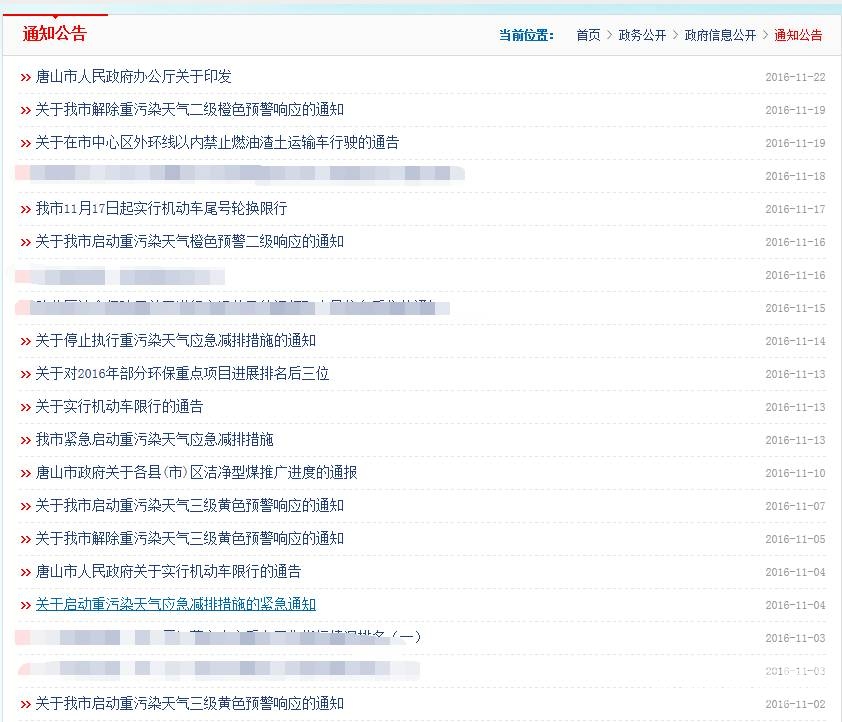Click the red arrow beside 关于启动重污染天气应急减排措施的紧急通知
This screenshot has width=842, height=722.
point(25,605)
